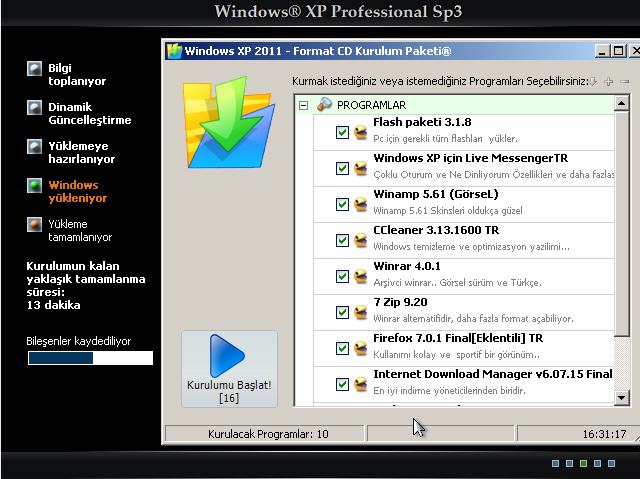The image size is (640, 479).
Task: Click the smiley icon beside Firefox 7.0.1
Action: (360, 348)
